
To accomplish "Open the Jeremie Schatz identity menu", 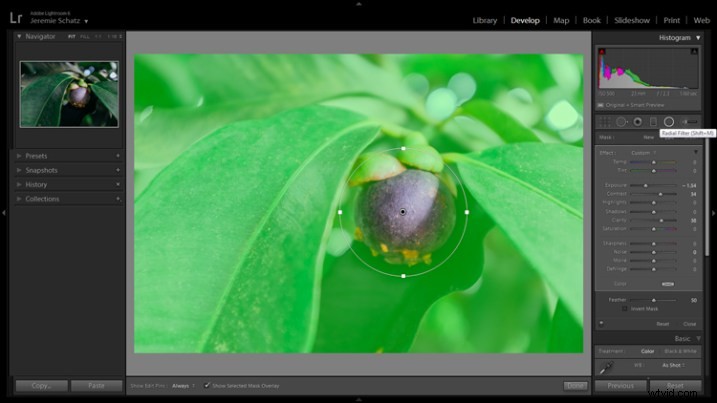I will 59,21.
